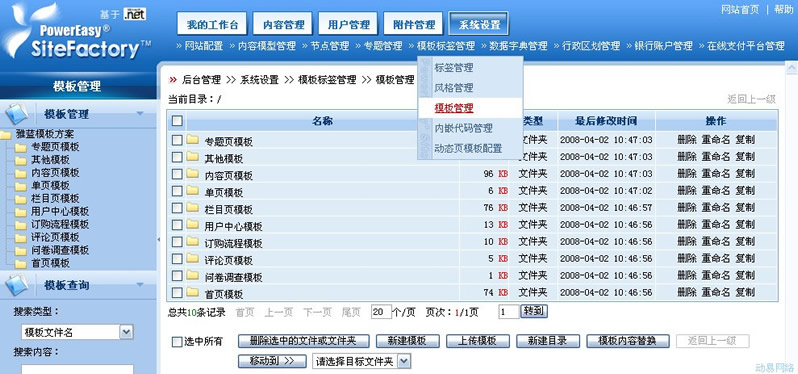The height and width of the screenshot is (374, 798).
Task: Select 内嵌代码管理 in the dropdown menu
Action: coord(464,128)
